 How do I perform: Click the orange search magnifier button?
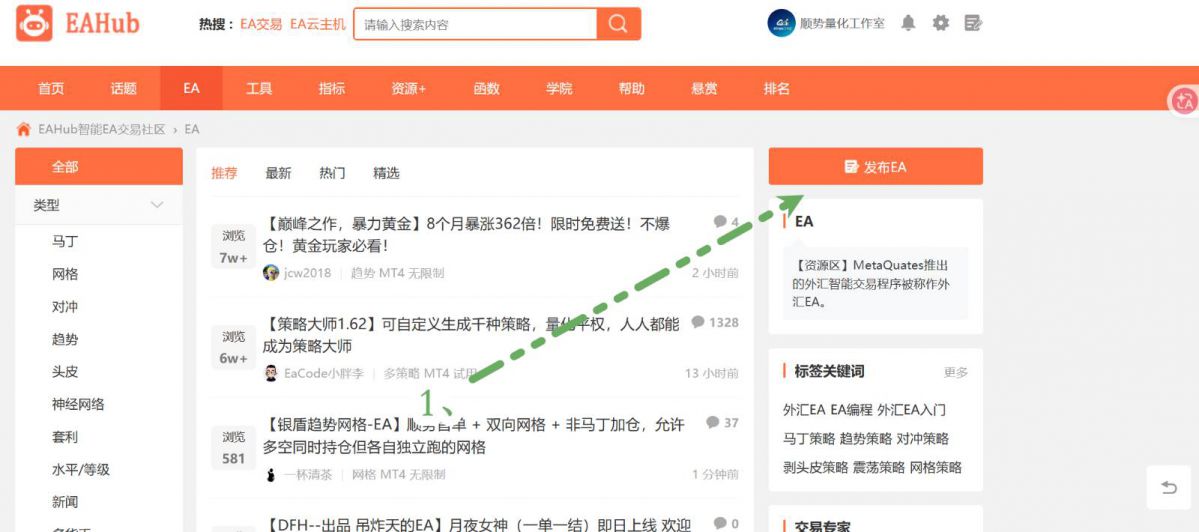click(618, 24)
